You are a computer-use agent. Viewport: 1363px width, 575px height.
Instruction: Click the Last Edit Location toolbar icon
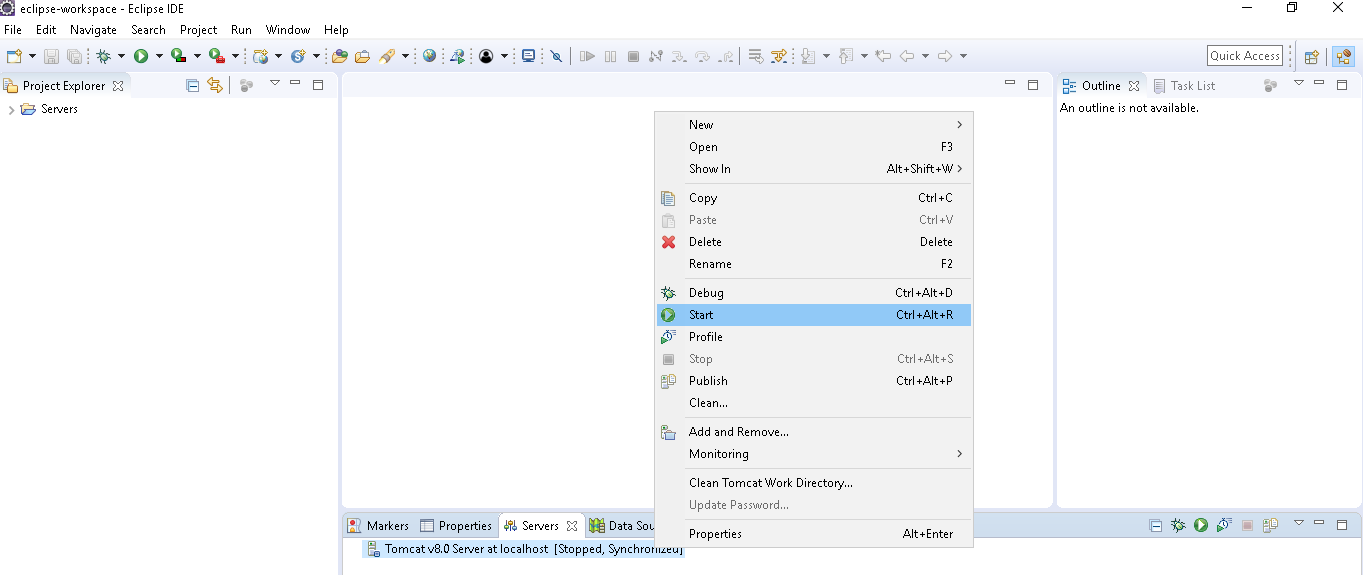[883, 56]
